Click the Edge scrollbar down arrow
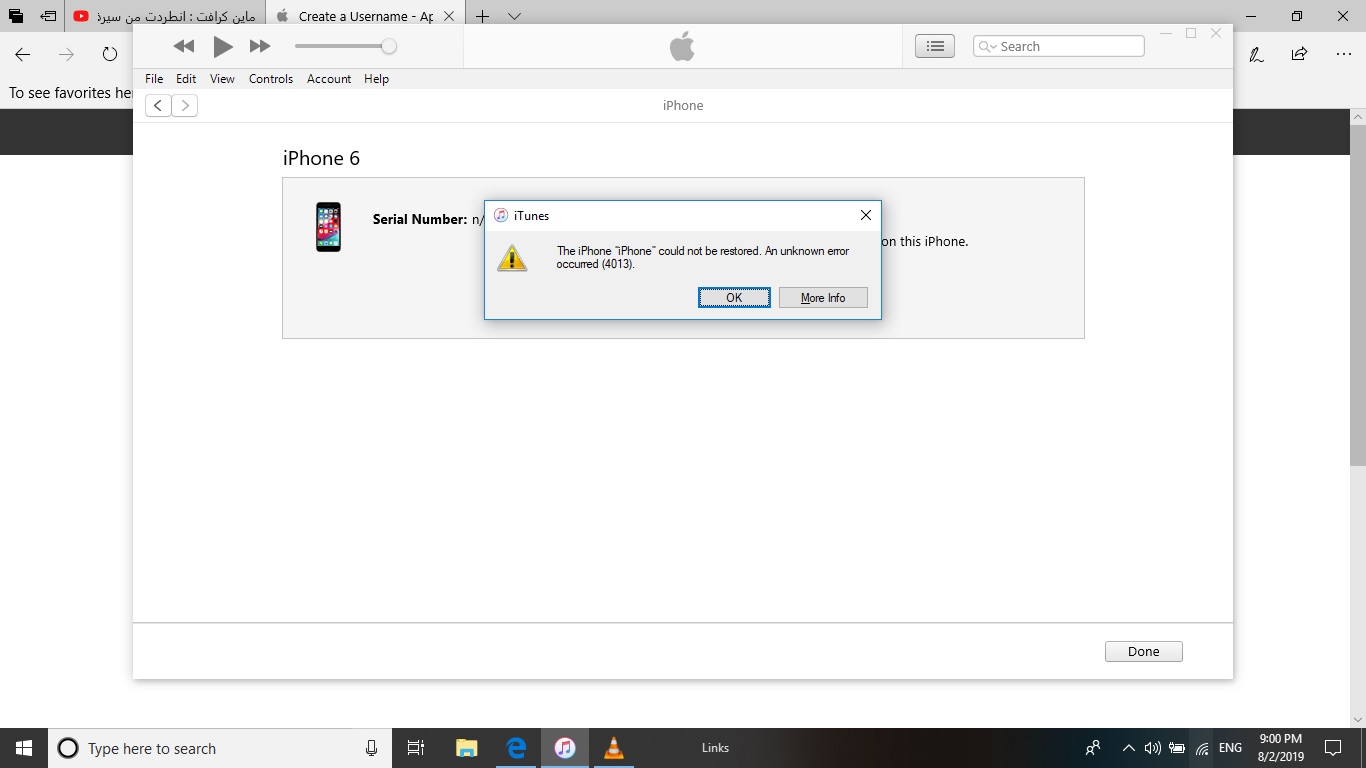This screenshot has height=768, width=1366. [x=1358, y=719]
